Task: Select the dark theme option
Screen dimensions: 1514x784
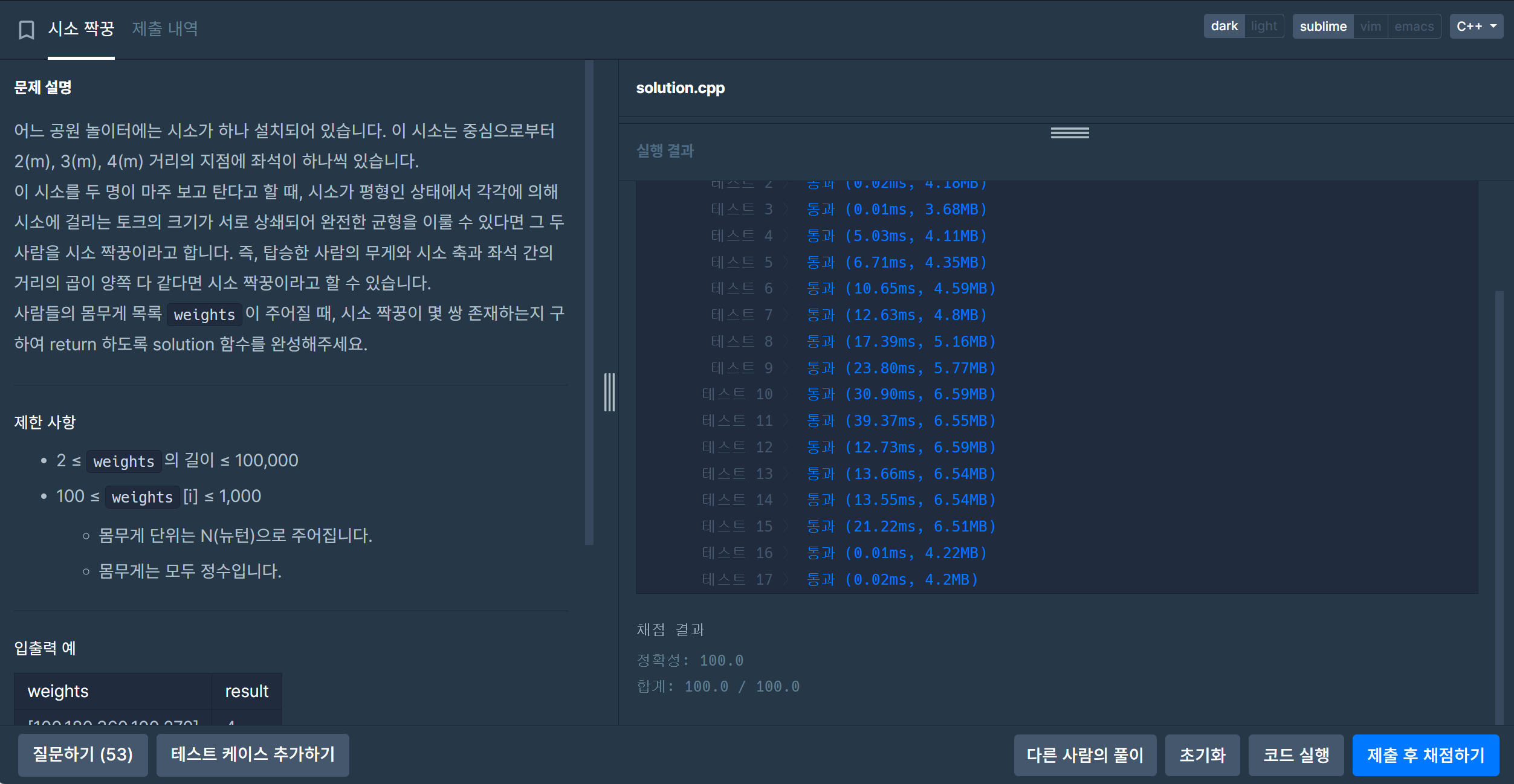Action: [x=1224, y=27]
